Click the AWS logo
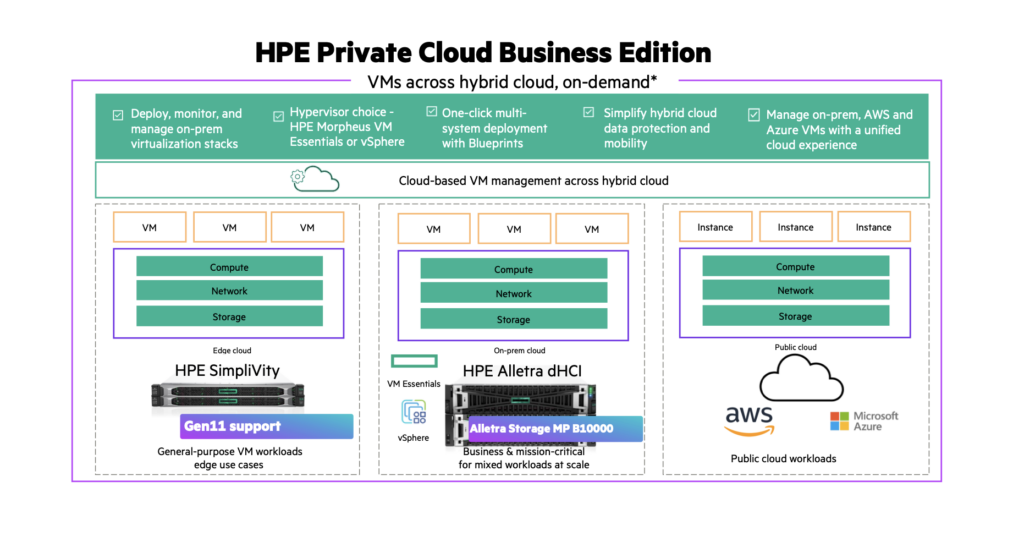Screen dimensions: 1024x536 point(750,419)
